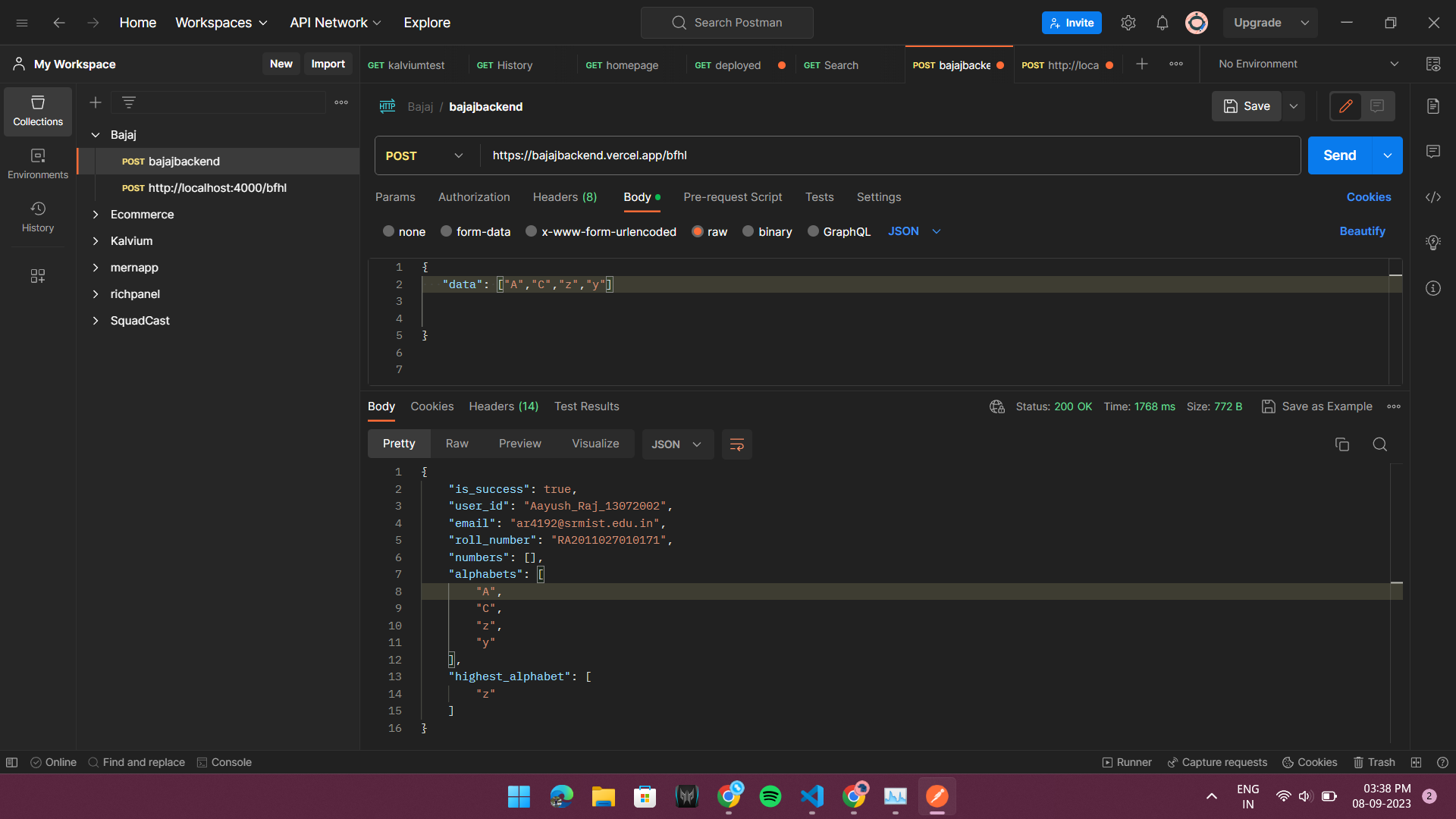The width and height of the screenshot is (1456, 819).
Task: Open the Postman Console
Action: 224,762
